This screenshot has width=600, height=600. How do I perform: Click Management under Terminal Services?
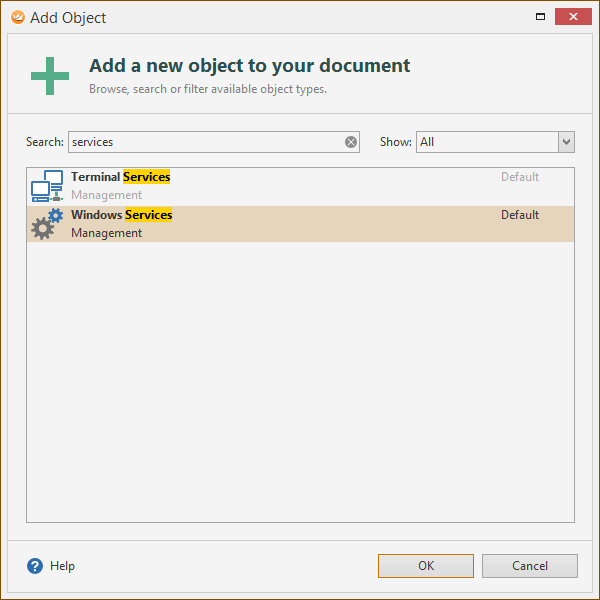(x=106, y=195)
